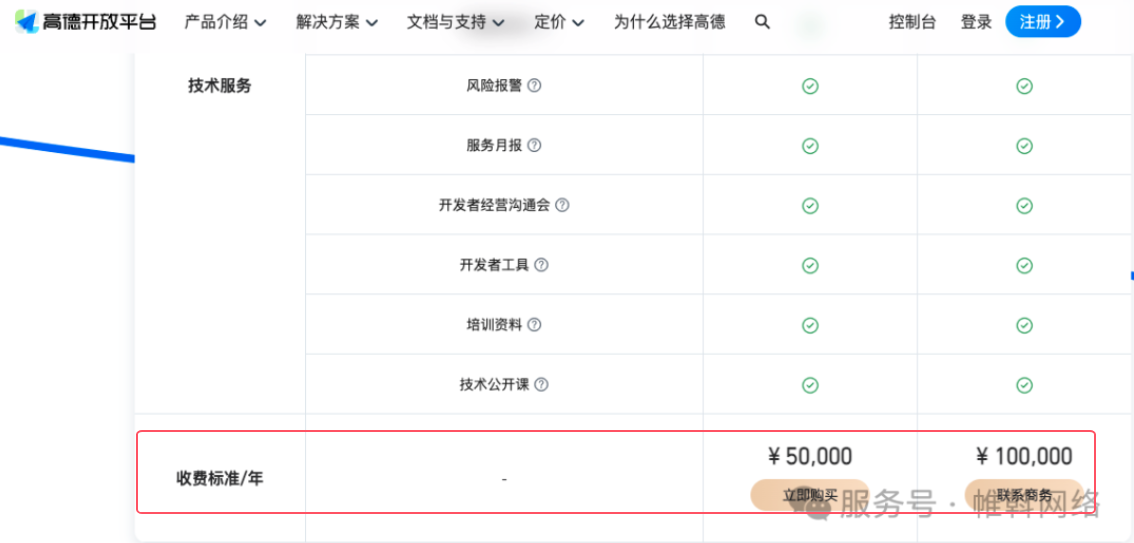Click 立即购买 under ¥50,000

(x=809, y=494)
